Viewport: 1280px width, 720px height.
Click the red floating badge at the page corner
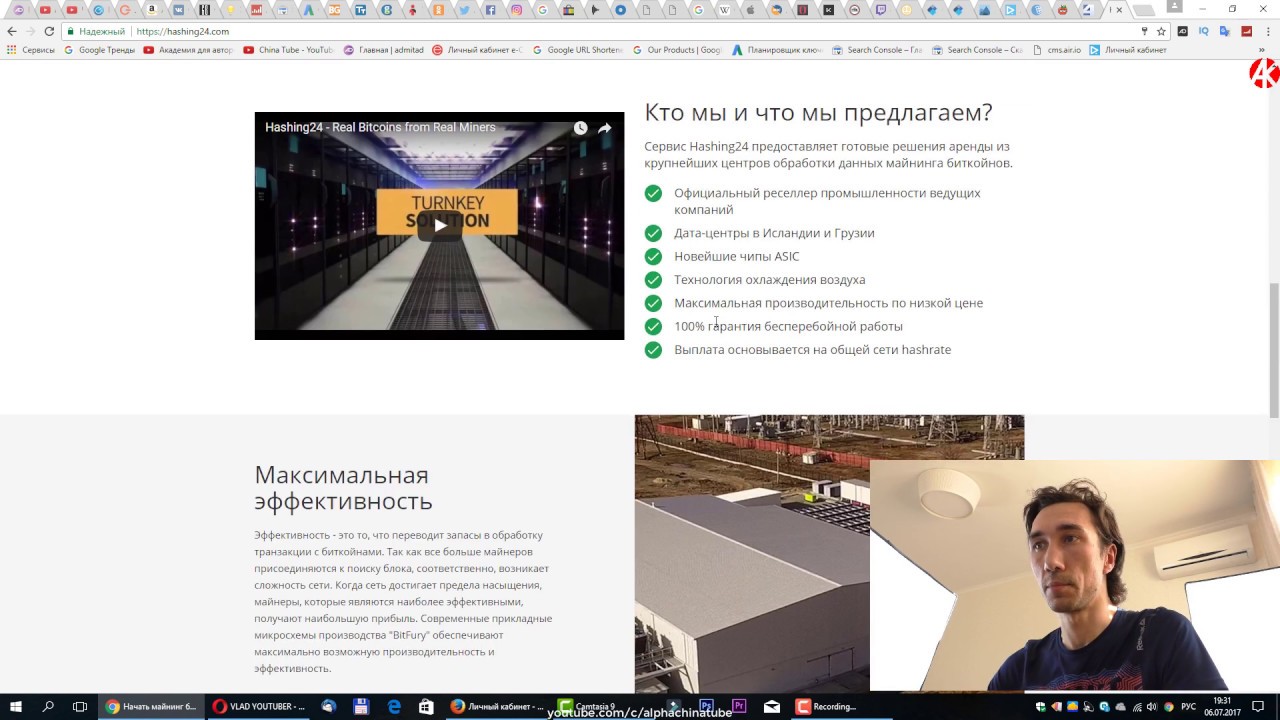tap(1265, 73)
